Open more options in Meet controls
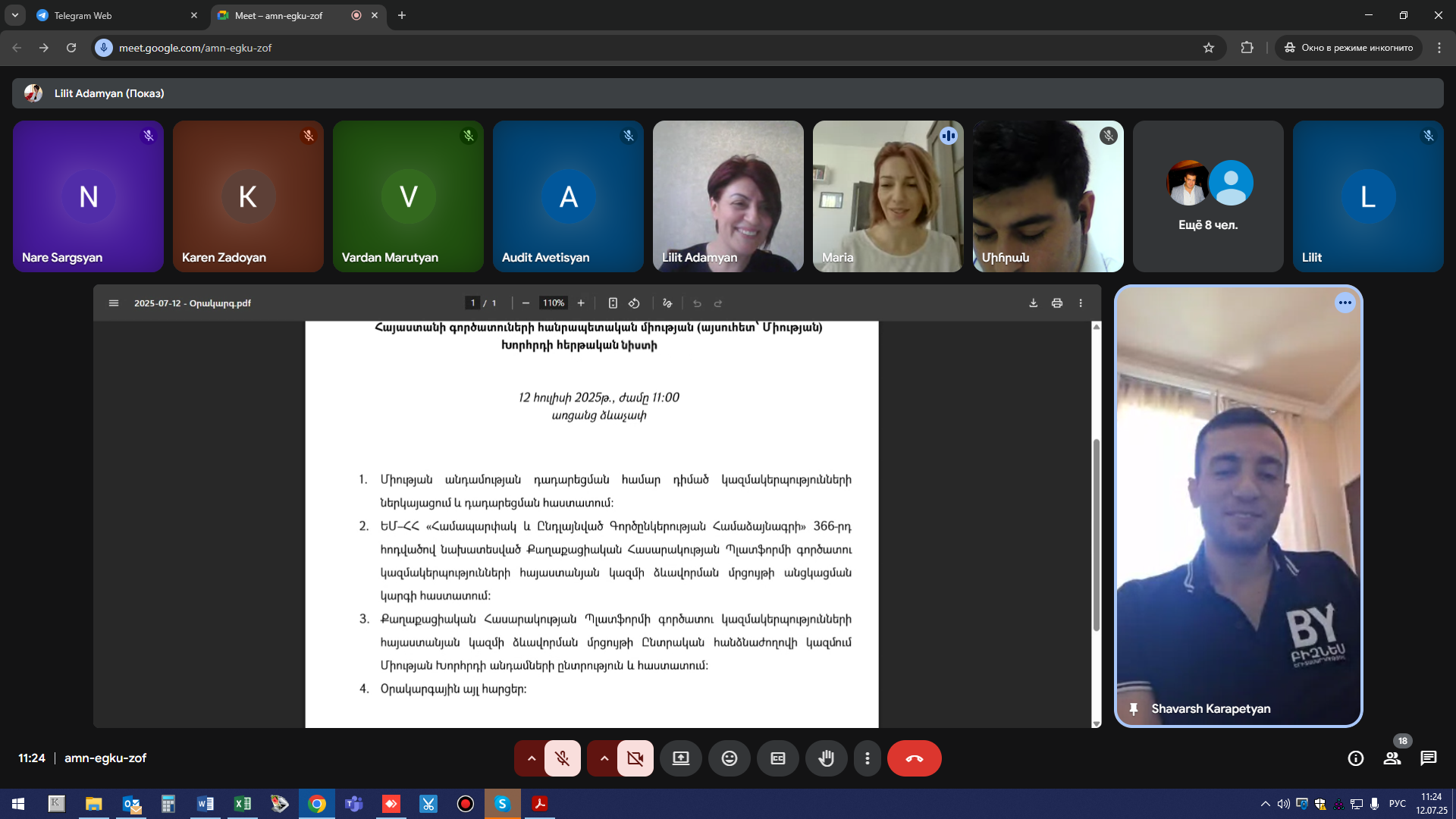Viewport: 1456px width, 819px height. [x=868, y=758]
